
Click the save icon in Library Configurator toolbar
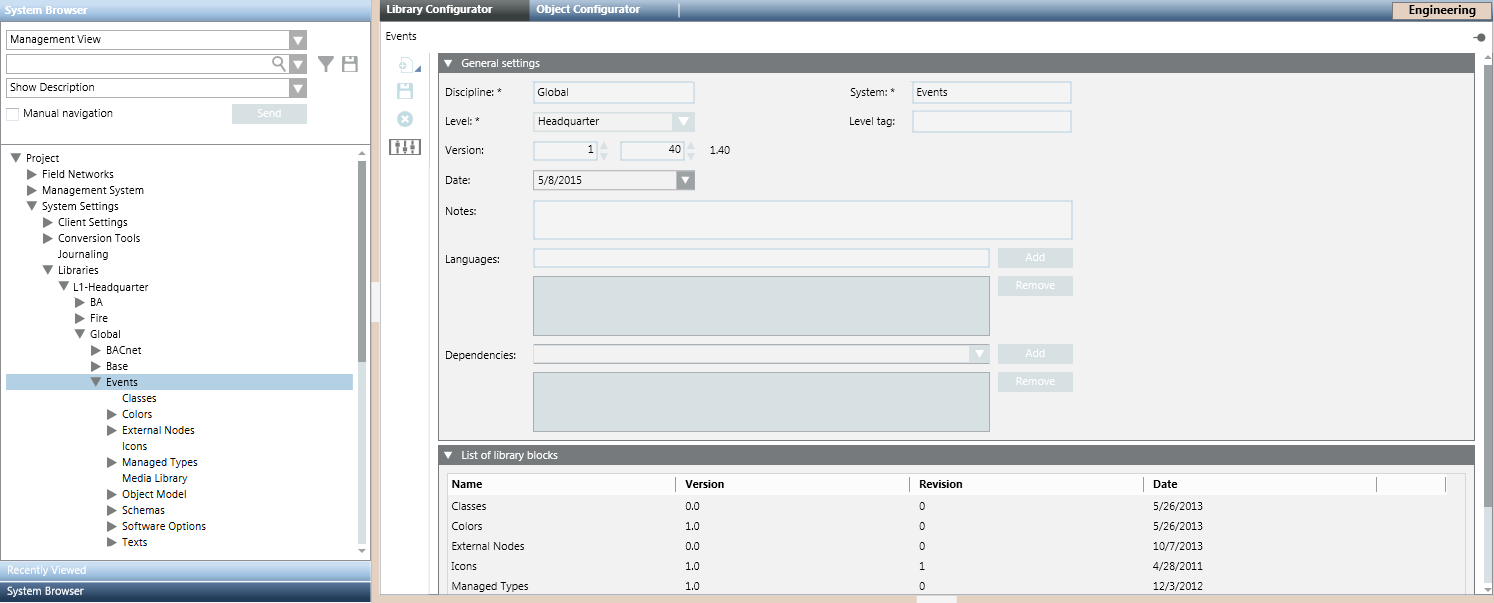405,92
